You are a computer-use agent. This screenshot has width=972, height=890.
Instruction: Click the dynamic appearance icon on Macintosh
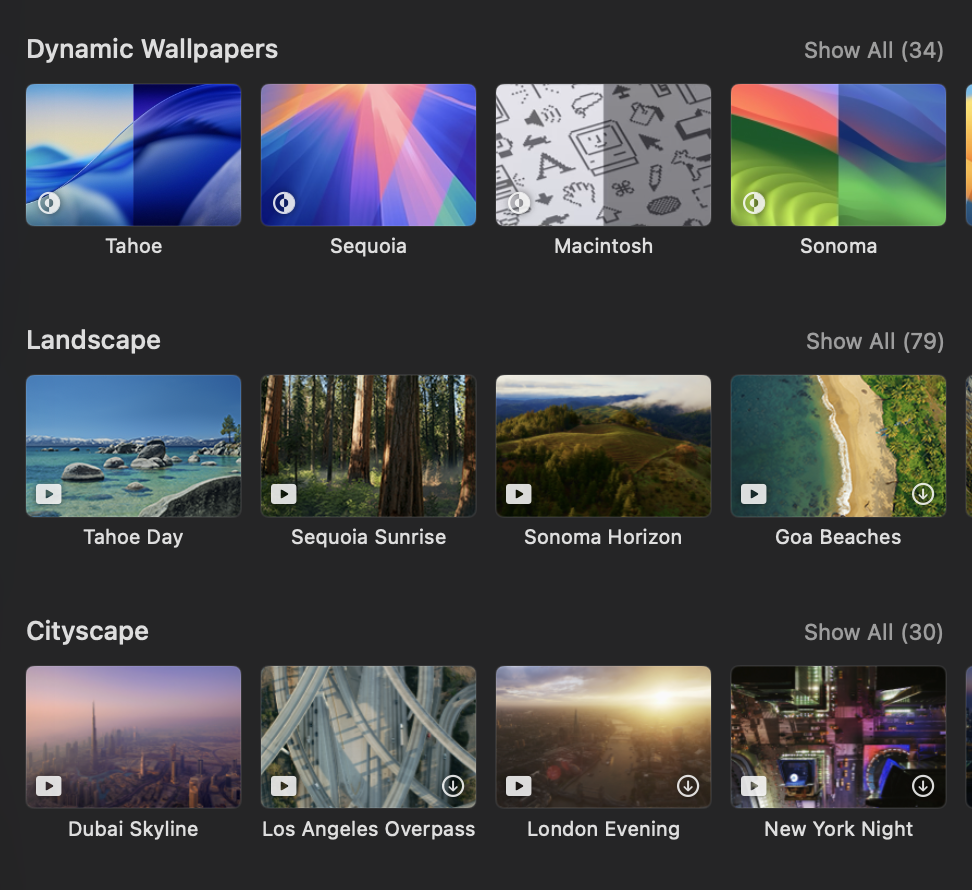[519, 203]
